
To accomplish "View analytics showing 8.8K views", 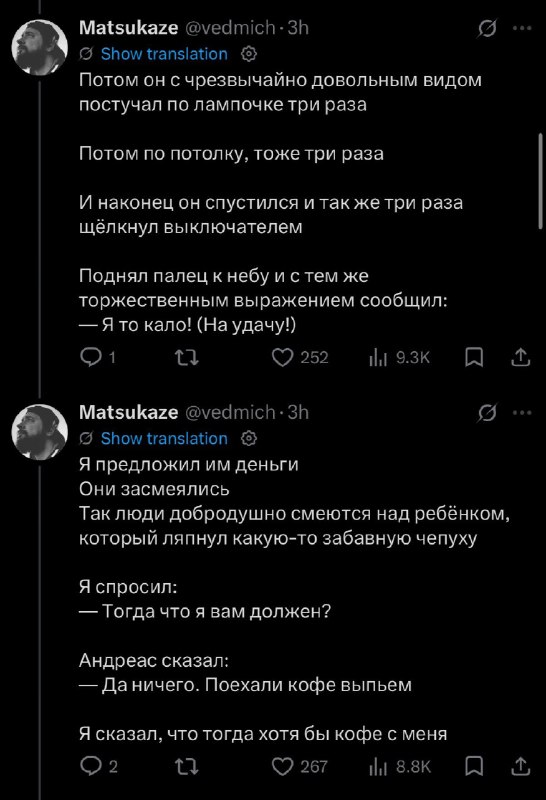I will [400, 766].
